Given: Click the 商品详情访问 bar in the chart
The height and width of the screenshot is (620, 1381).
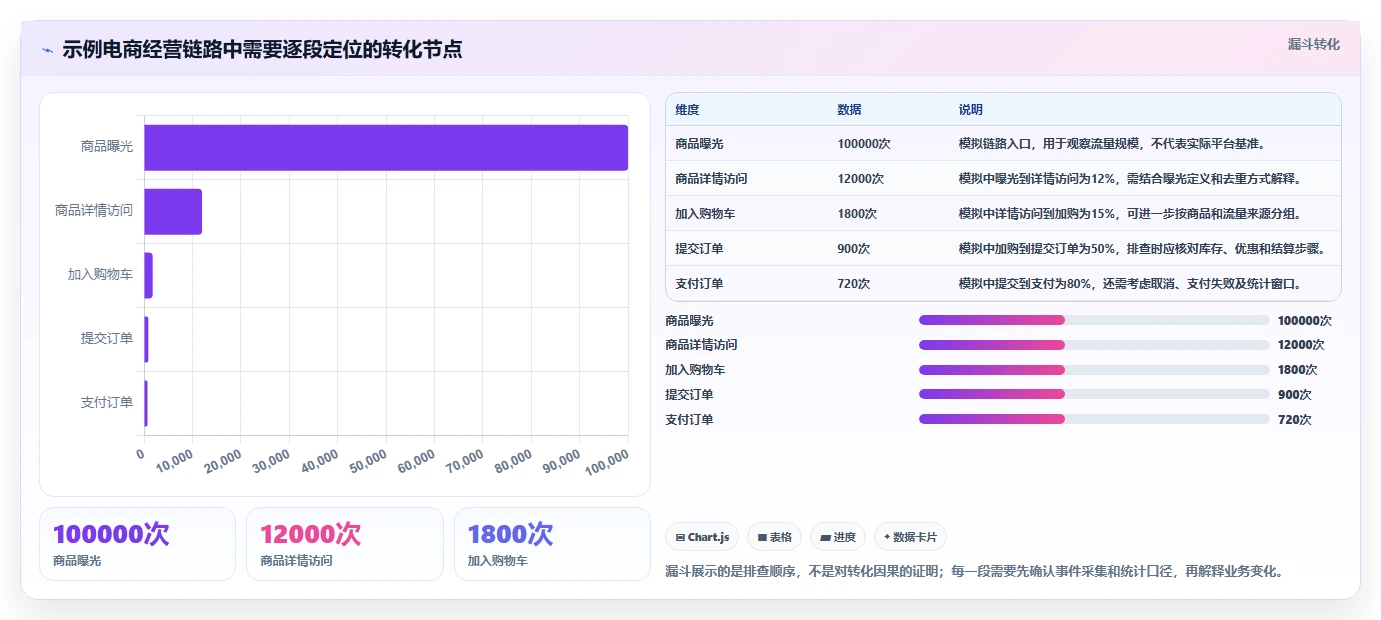Looking at the screenshot, I should [x=173, y=211].
